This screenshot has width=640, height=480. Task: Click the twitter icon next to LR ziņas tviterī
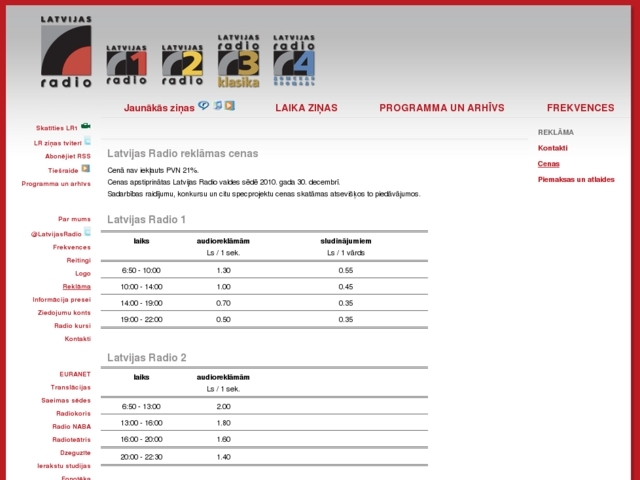[87, 141]
